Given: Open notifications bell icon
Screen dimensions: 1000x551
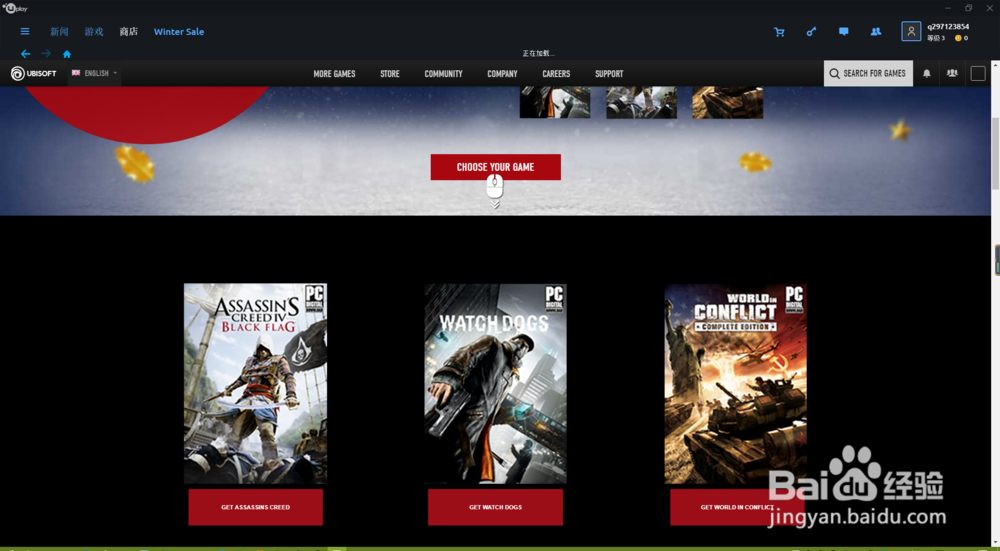Looking at the screenshot, I should click(927, 73).
